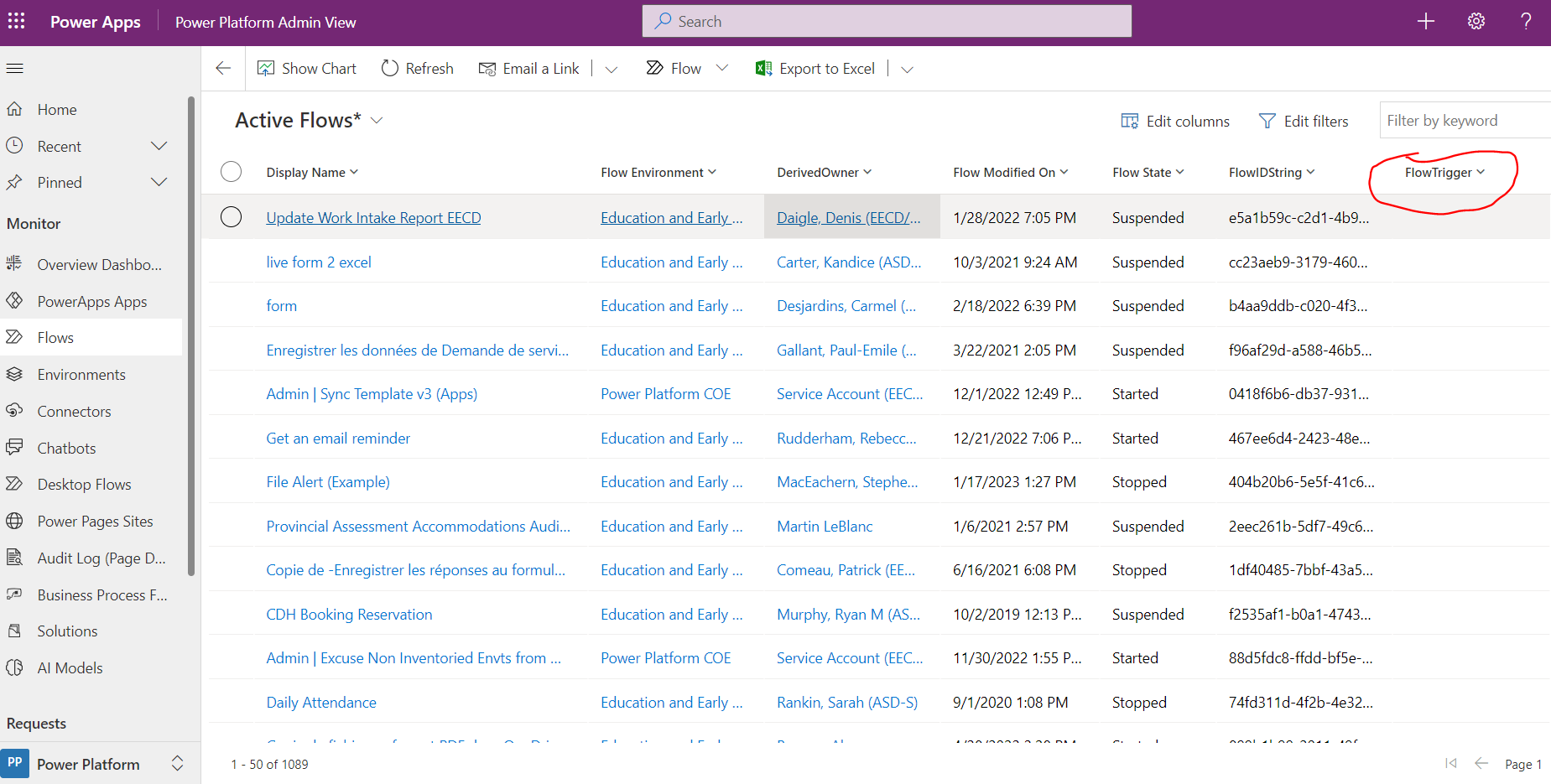
Task: Open the Flows section in the sidebar
Action: [x=55, y=337]
